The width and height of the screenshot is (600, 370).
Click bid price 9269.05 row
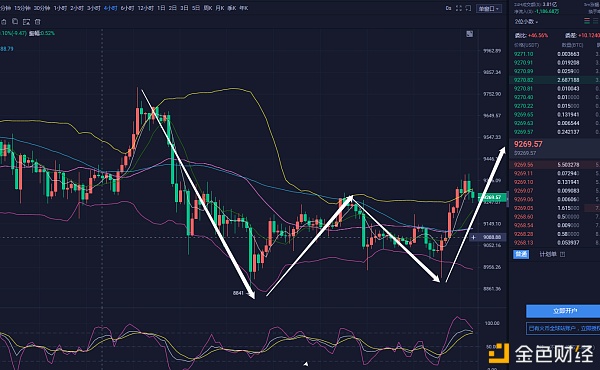click(x=554, y=208)
